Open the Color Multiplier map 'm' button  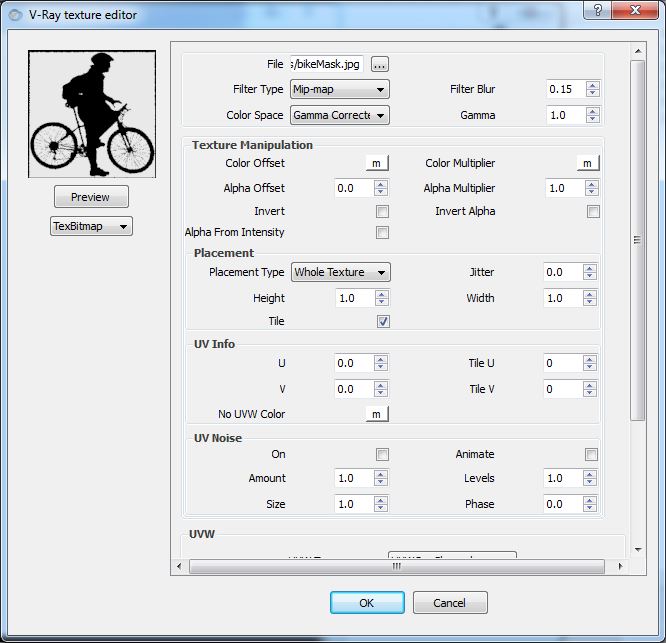click(587, 163)
